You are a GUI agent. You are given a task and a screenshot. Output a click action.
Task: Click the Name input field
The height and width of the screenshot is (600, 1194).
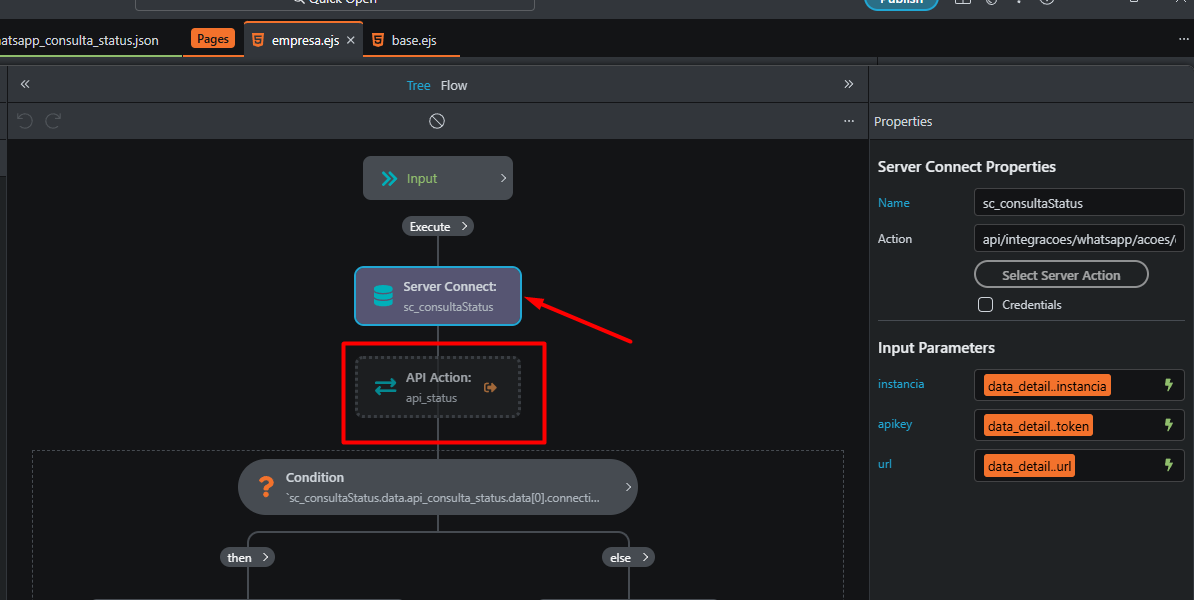point(1078,203)
